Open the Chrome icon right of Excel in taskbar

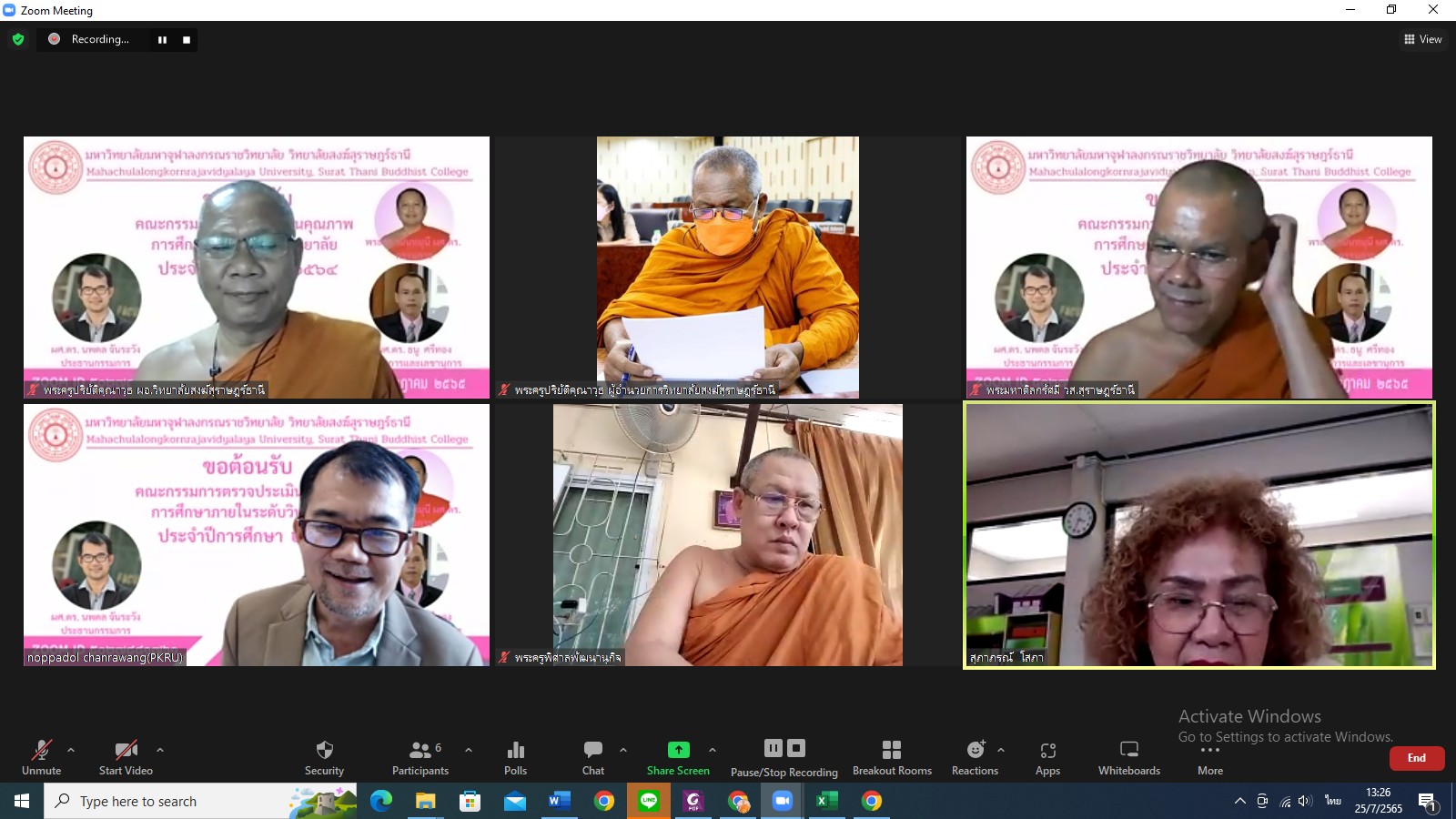click(x=872, y=801)
